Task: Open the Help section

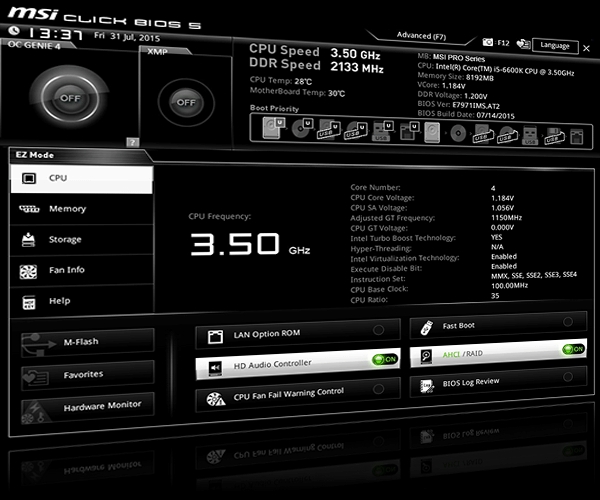Action: point(82,301)
